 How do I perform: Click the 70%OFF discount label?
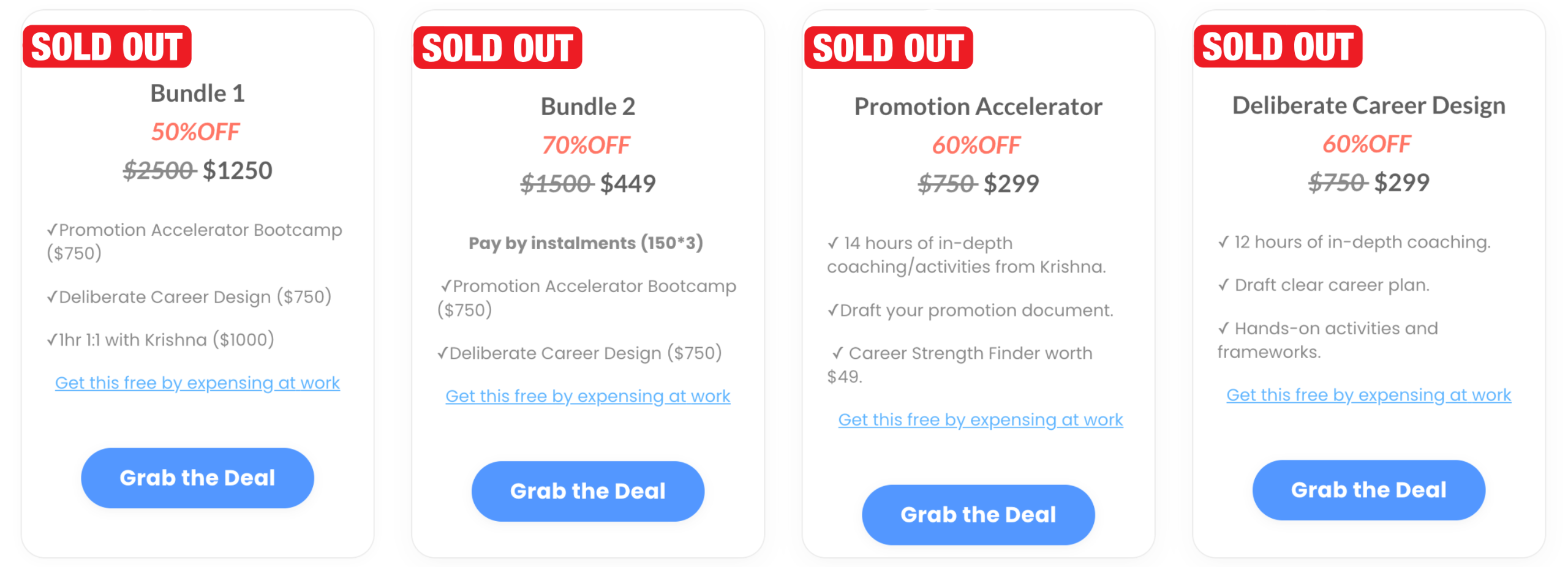pyautogui.click(x=586, y=145)
